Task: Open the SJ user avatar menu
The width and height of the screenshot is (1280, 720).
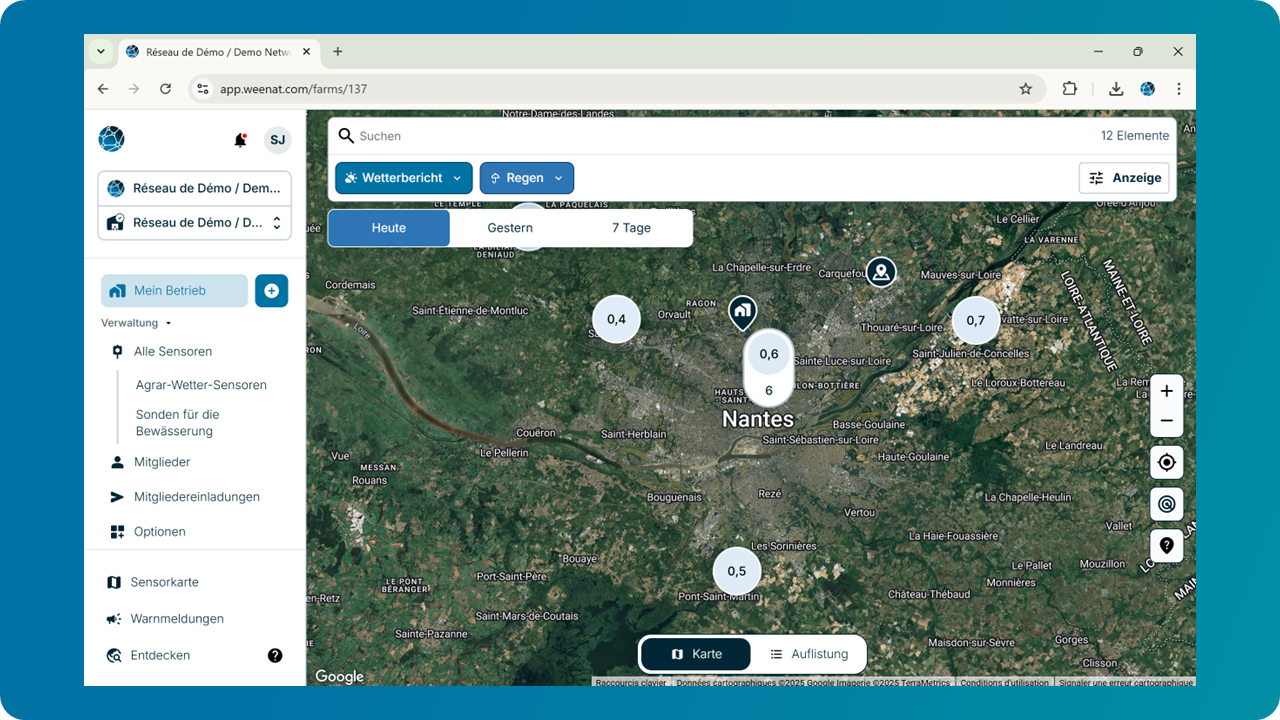Action: click(277, 140)
